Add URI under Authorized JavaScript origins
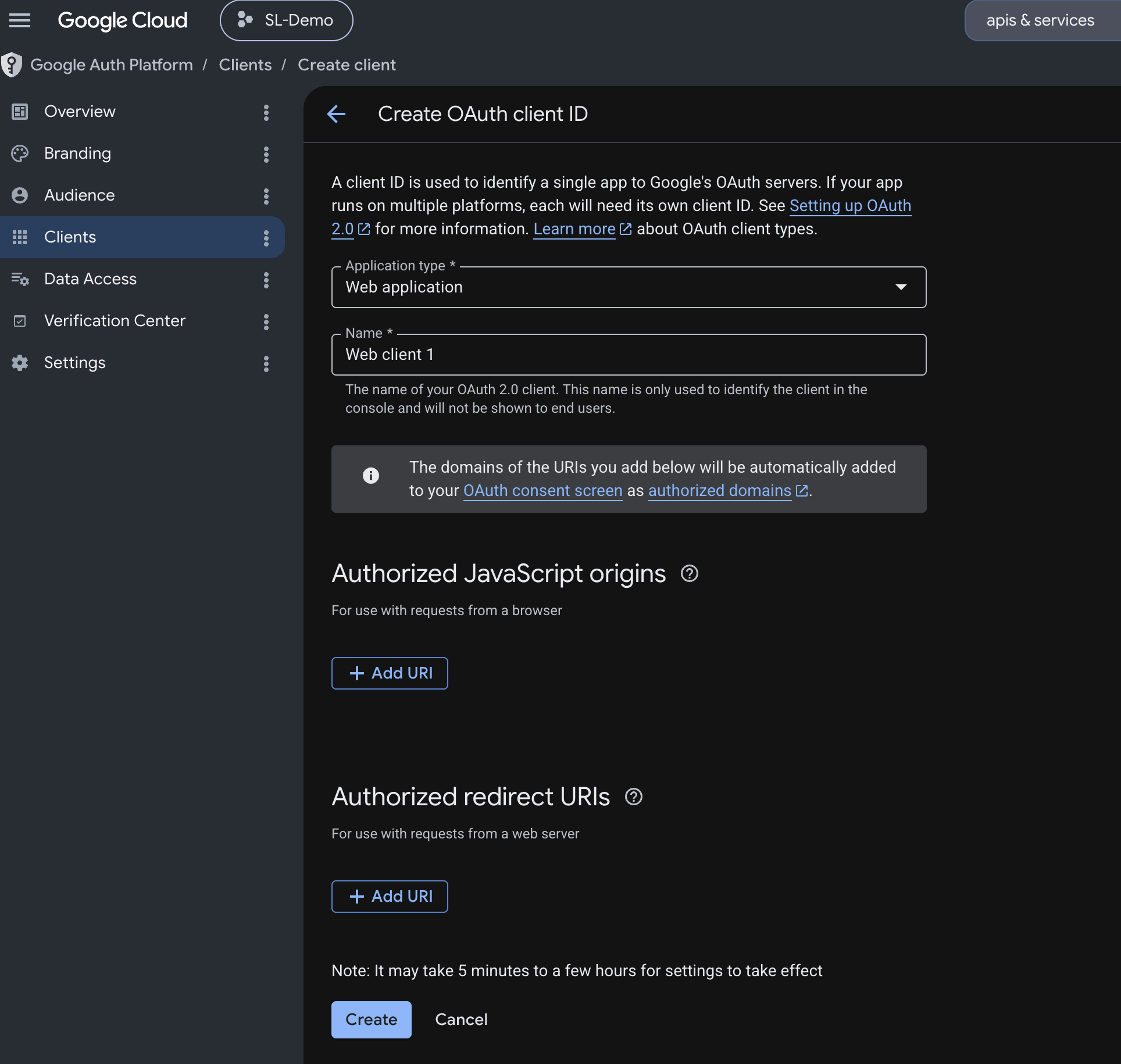 [x=390, y=673]
